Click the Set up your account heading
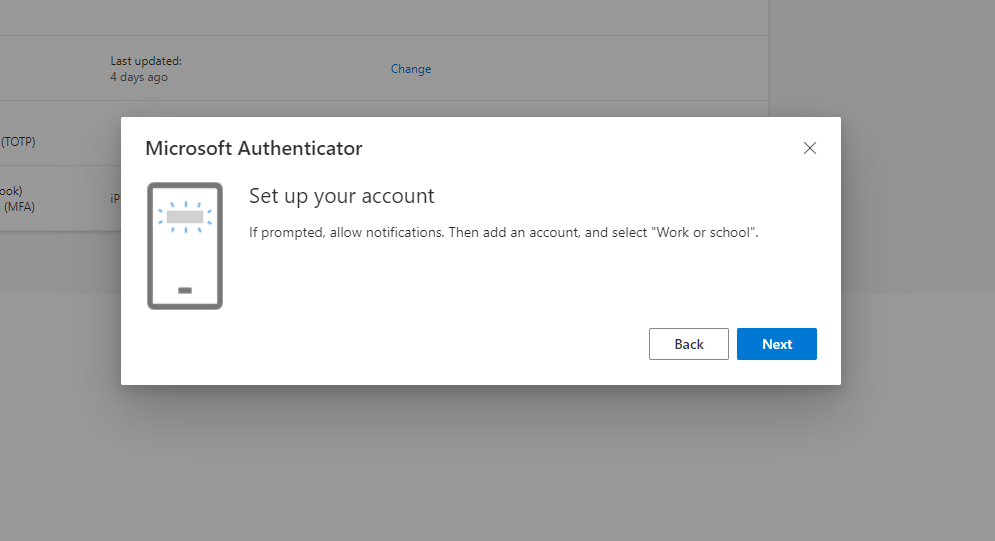 [x=341, y=196]
